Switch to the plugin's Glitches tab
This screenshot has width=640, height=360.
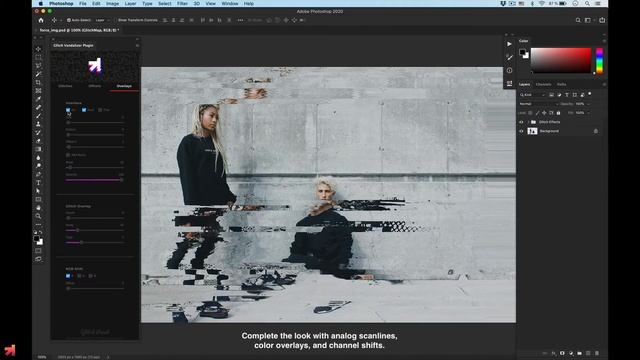[65, 86]
